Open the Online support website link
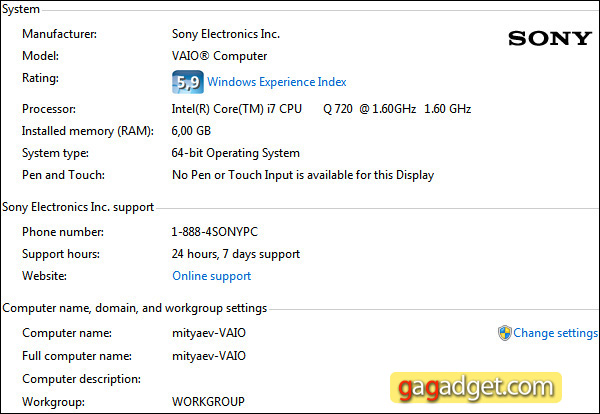The image size is (600, 414). click(212, 276)
